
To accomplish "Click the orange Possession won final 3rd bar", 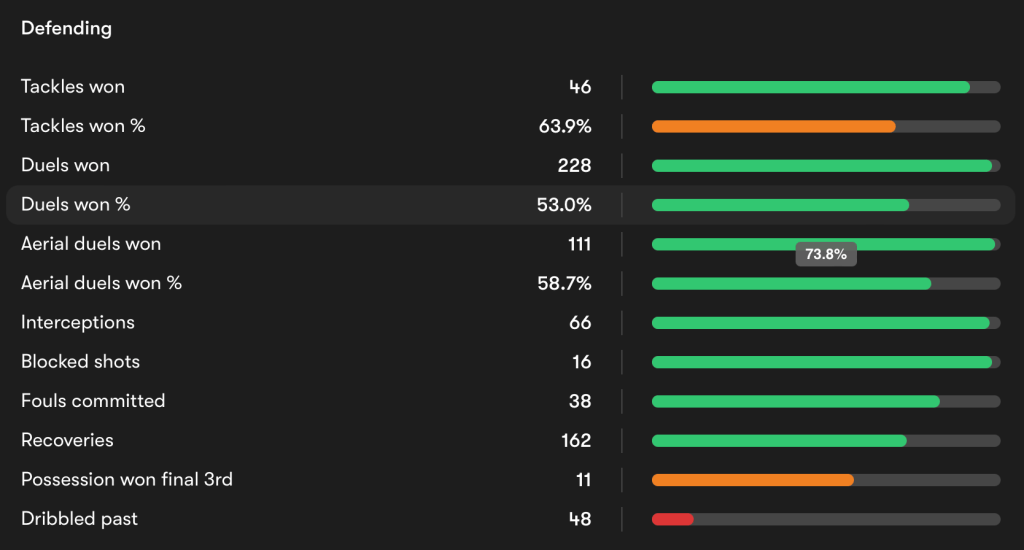I will 753,480.
